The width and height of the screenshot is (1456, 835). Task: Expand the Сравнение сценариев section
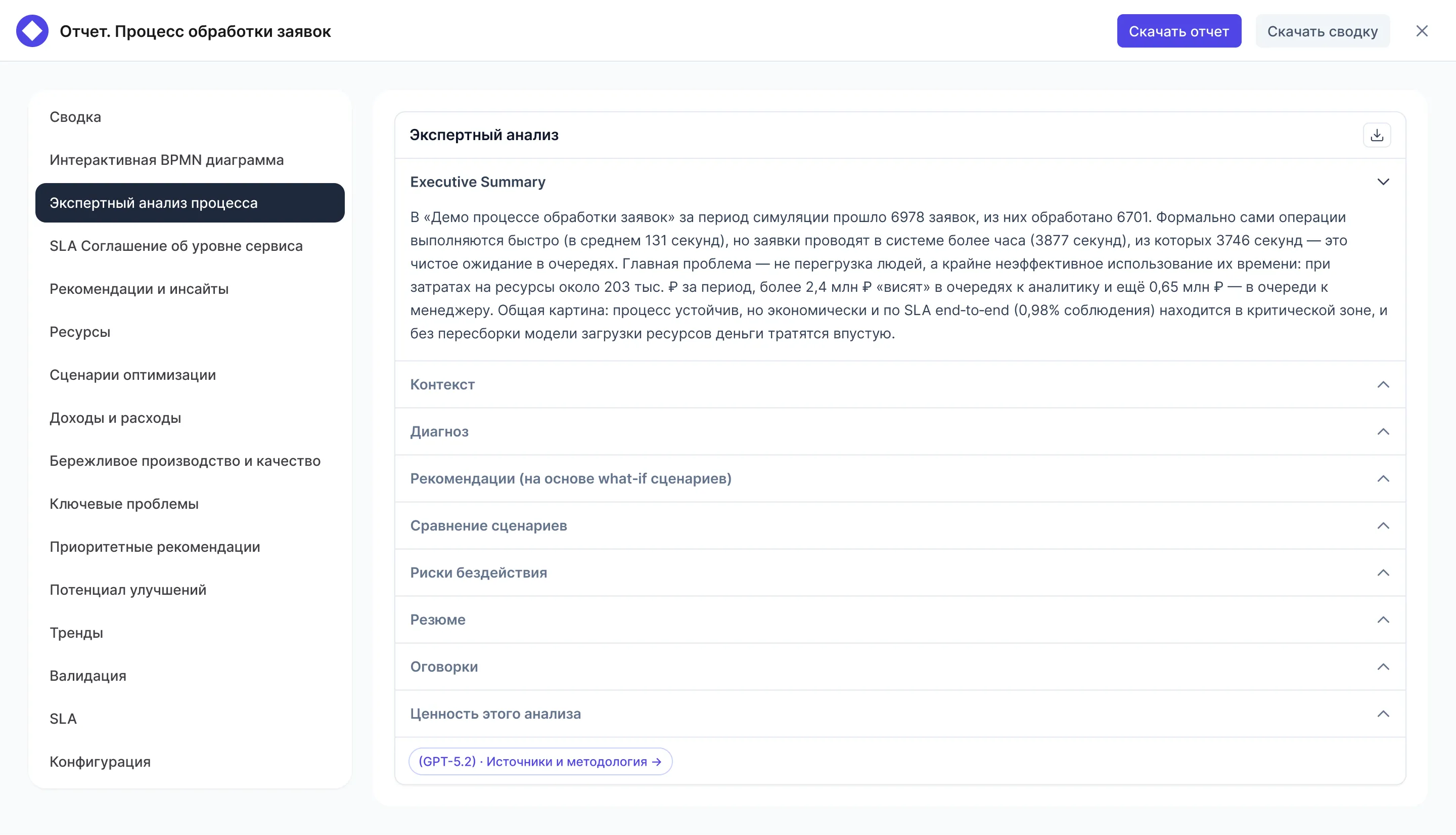click(x=1383, y=525)
